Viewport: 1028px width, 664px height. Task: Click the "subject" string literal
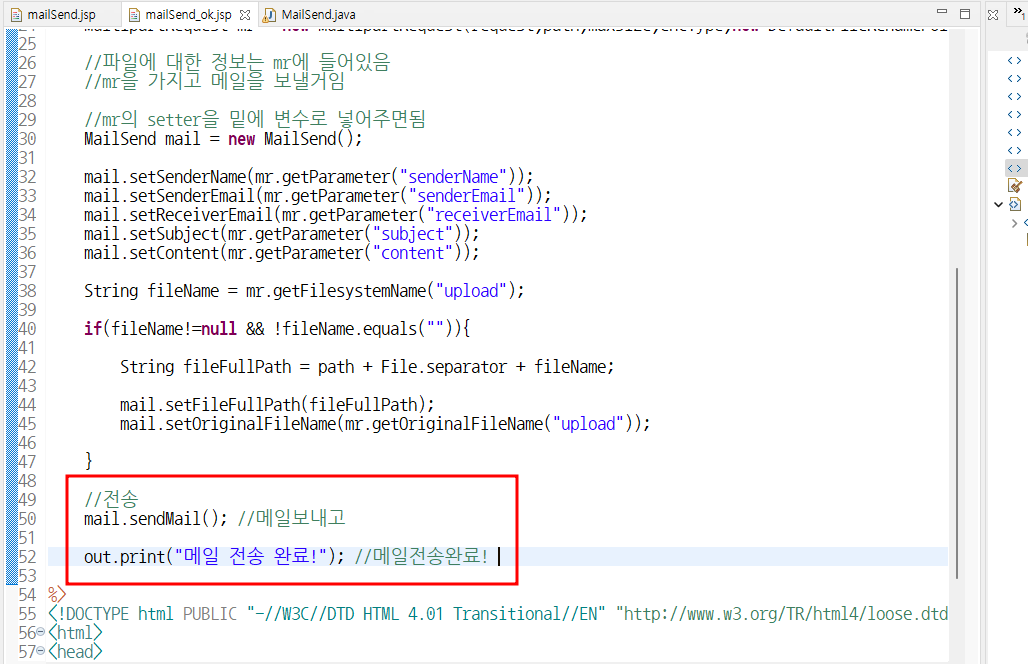pos(413,234)
